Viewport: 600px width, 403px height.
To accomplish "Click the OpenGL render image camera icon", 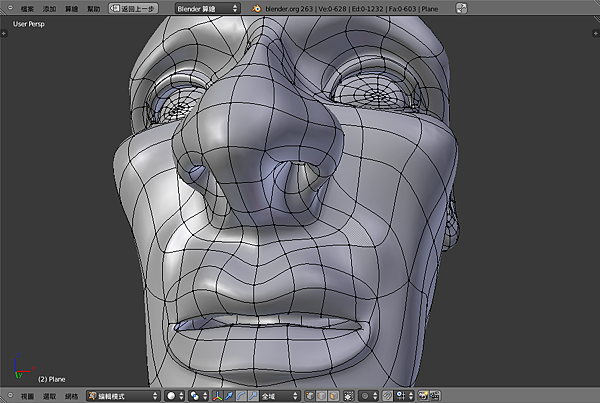I will [x=423, y=396].
